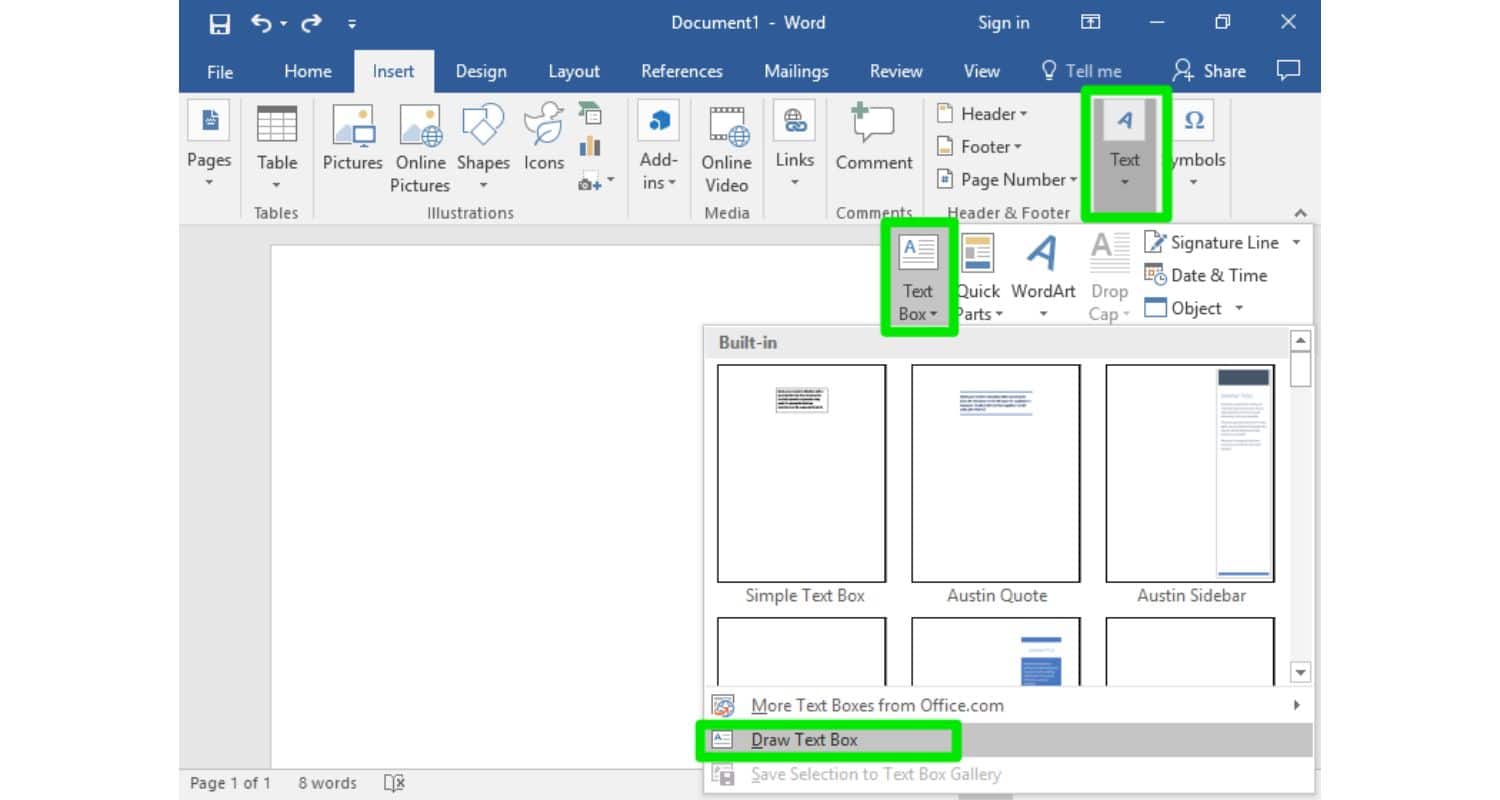
Task: Insert a new Comment
Action: pos(874,138)
